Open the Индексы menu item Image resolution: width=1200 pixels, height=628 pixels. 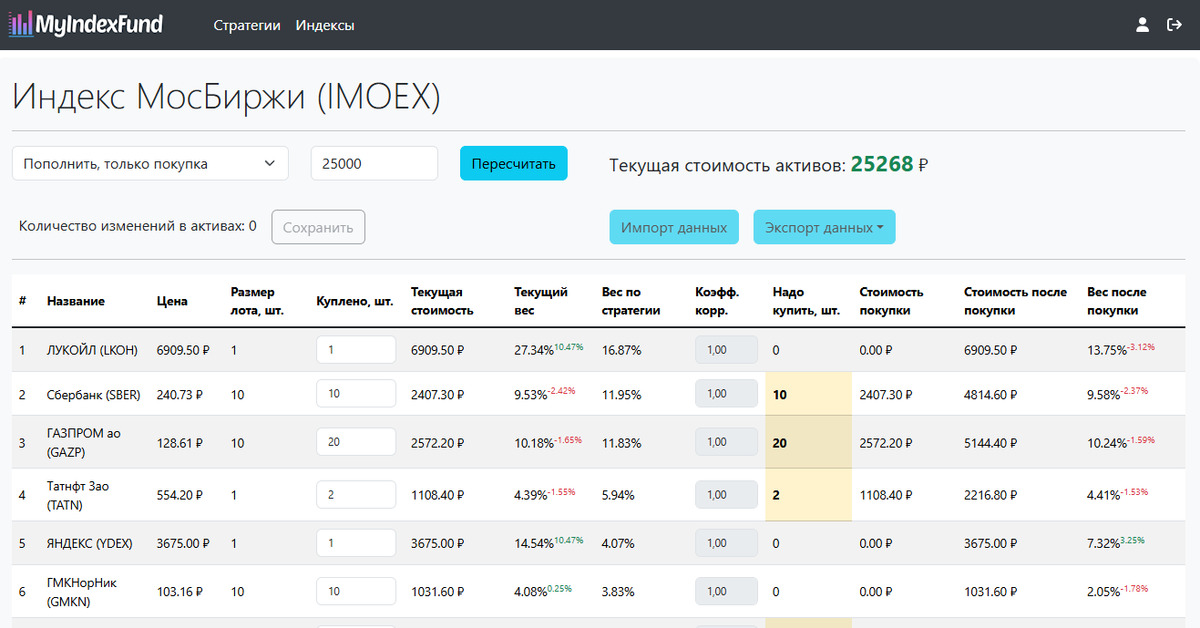(325, 25)
